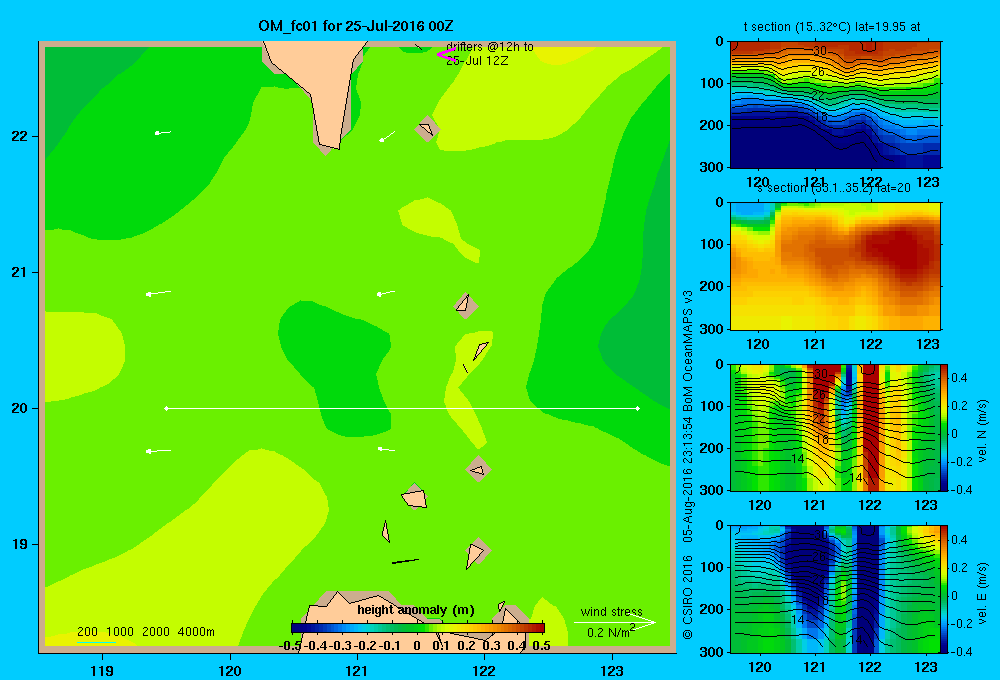Viewport: 1000px width, 680px height.
Task: Select the white current arrow near 20.8N 119.4E
Action: 158,293
